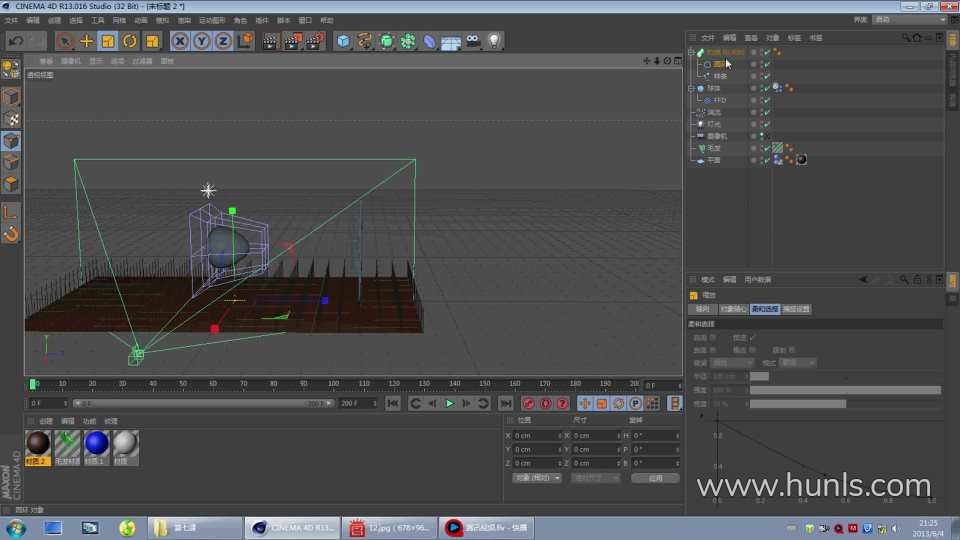Toggle the Y axis lock button
Screen dimensions: 960x540
[201, 41]
